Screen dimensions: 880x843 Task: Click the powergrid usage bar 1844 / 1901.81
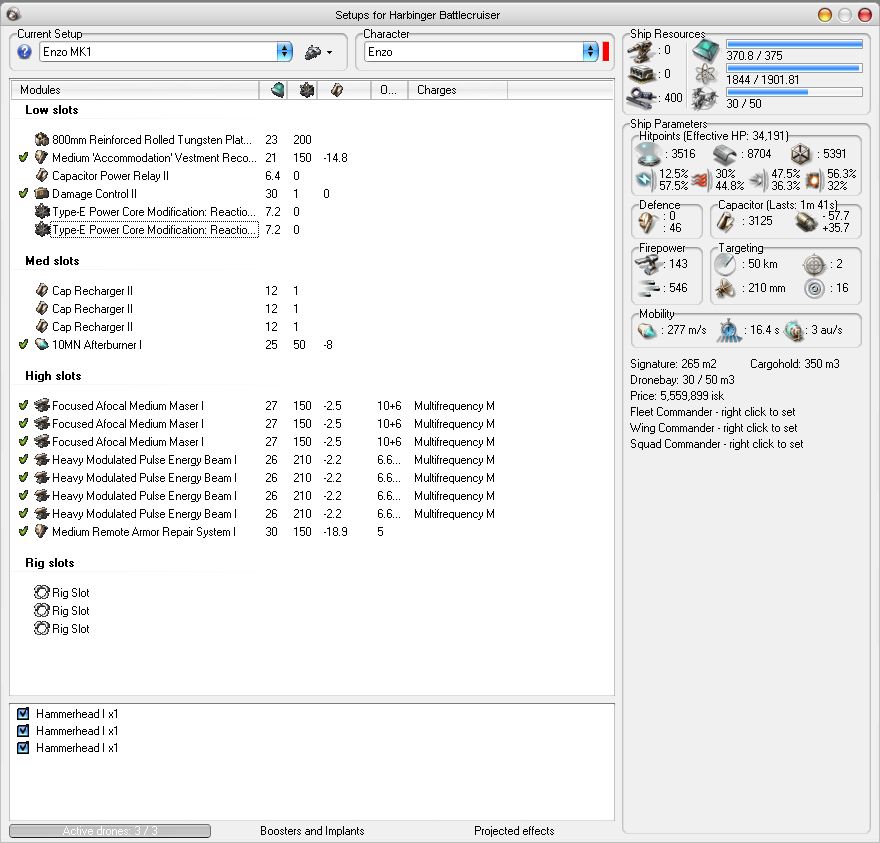[794, 68]
